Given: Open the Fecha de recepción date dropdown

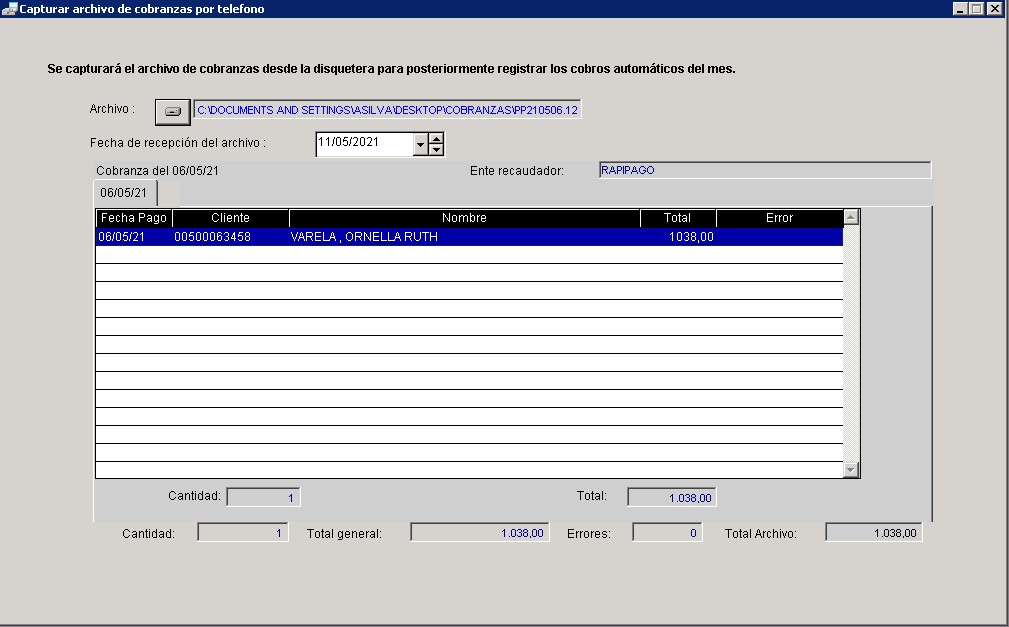Looking at the screenshot, I should (x=419, y=144).
